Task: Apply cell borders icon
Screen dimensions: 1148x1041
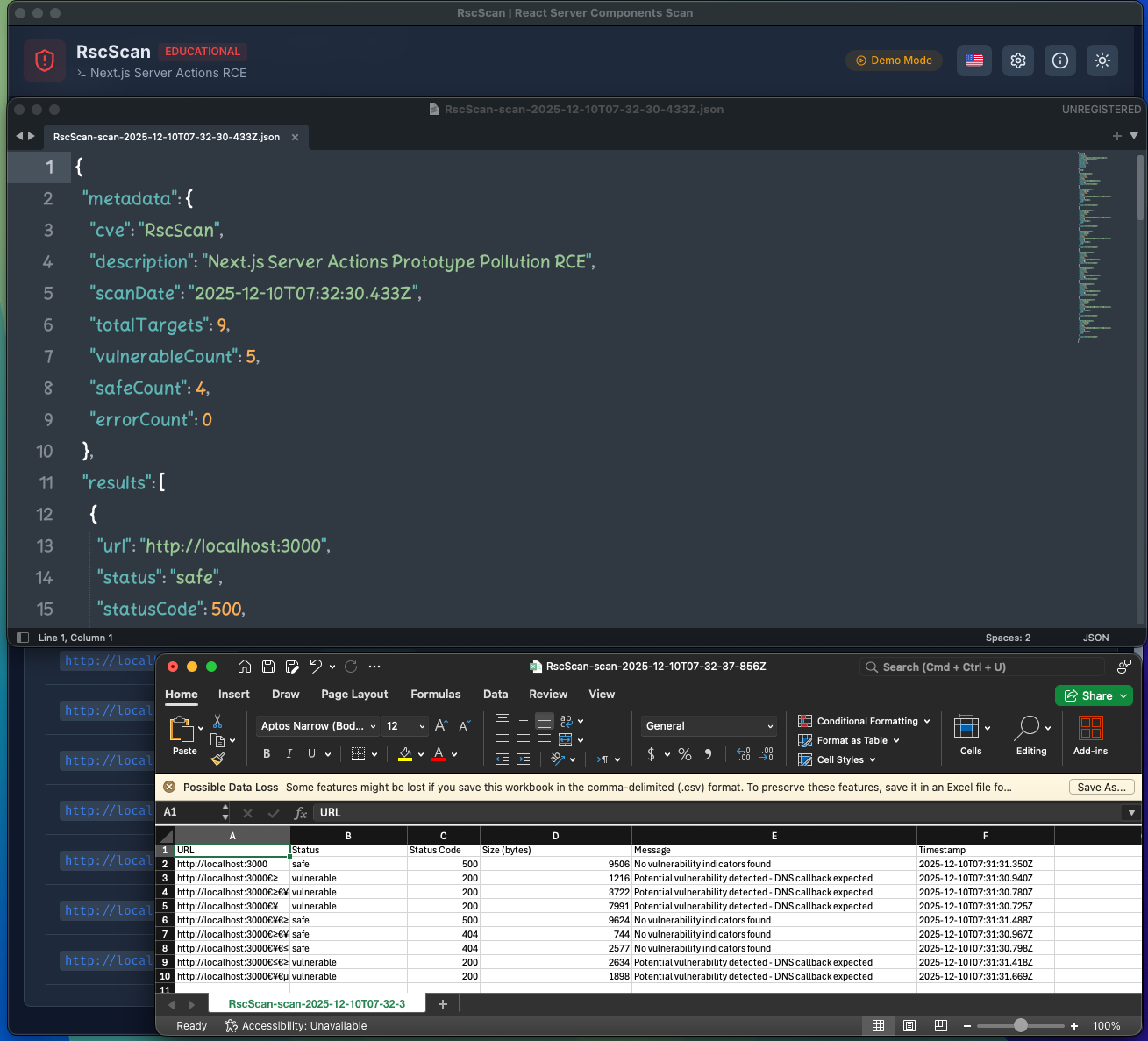Action: pos(358,753)
